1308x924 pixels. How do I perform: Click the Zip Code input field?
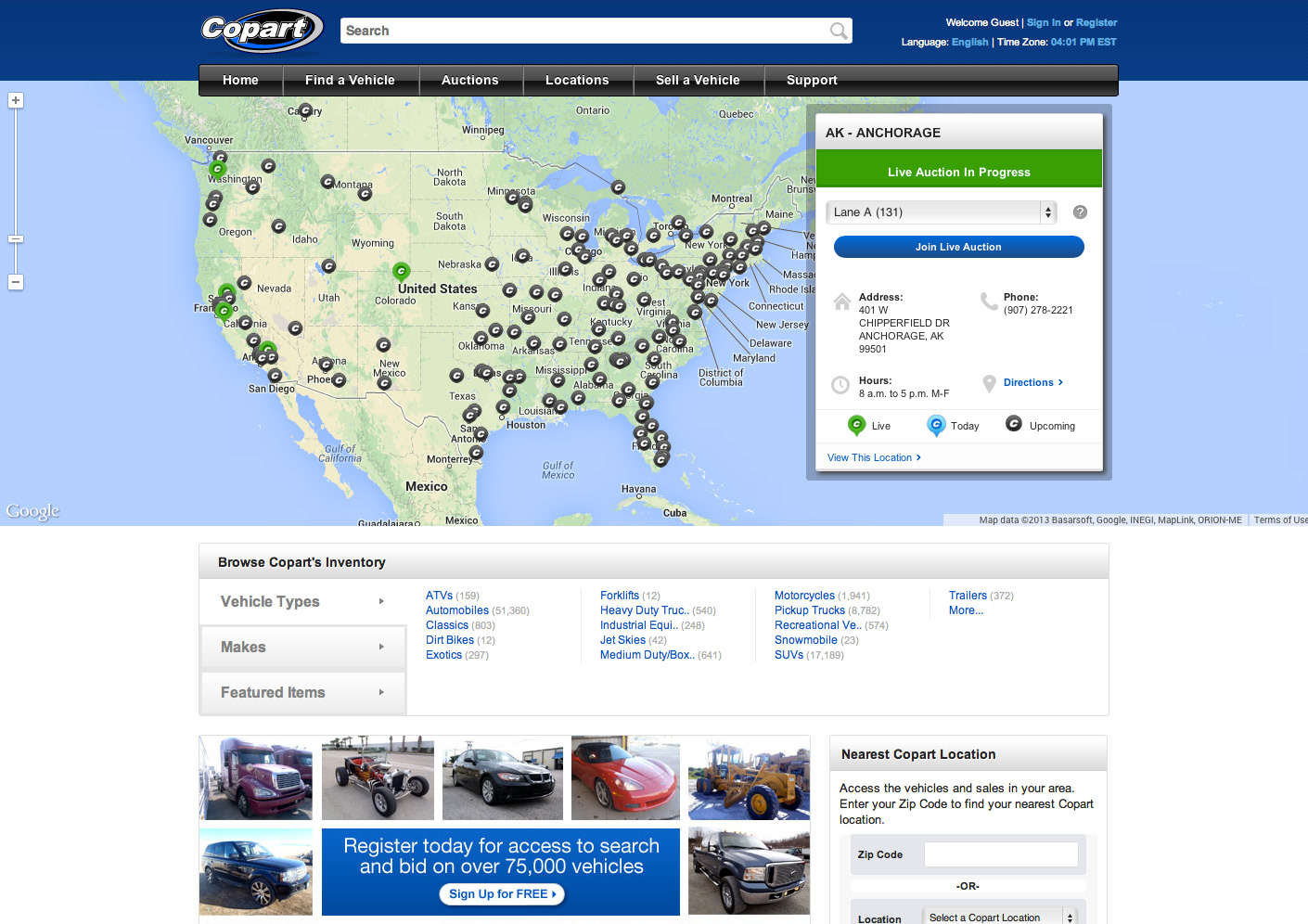tap(1001, 854)
